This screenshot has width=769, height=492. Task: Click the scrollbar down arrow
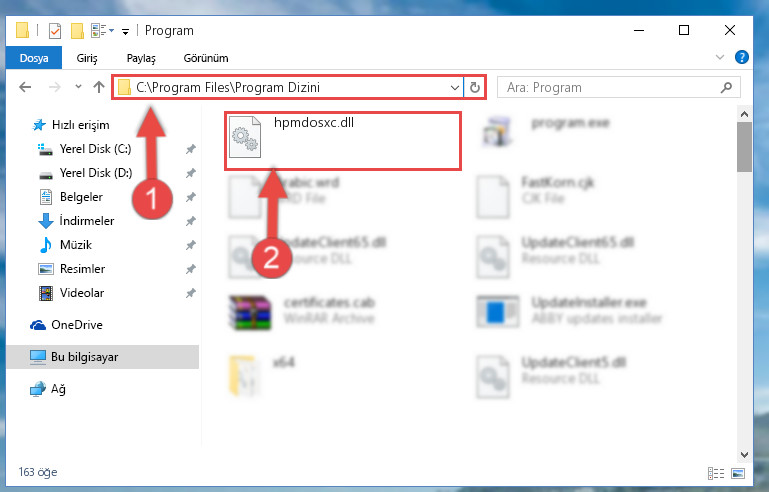(x=744, y=455)
